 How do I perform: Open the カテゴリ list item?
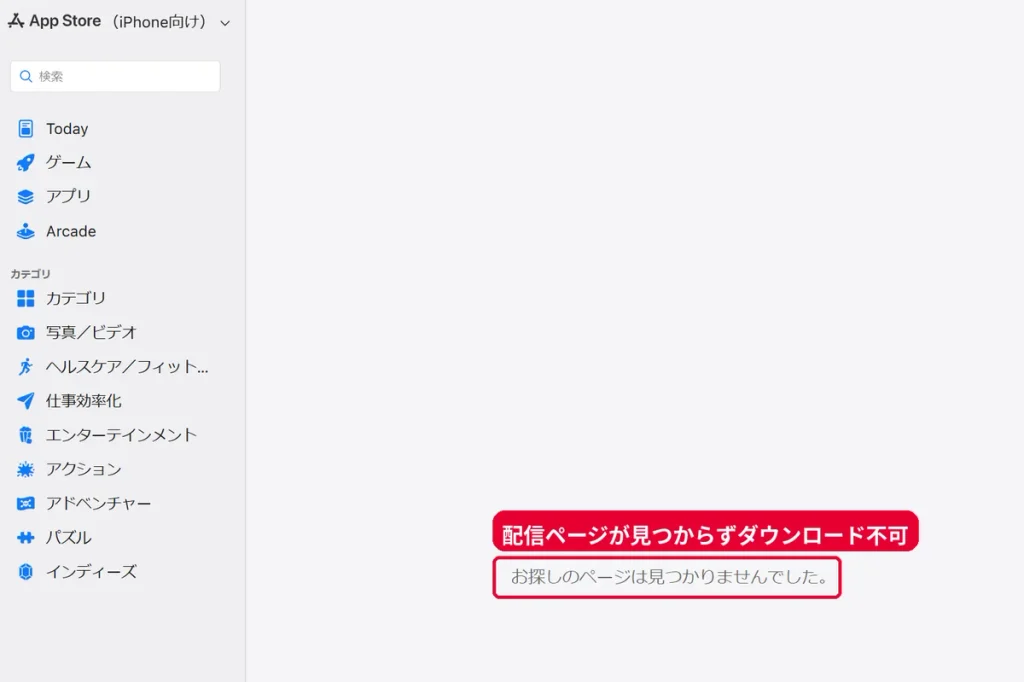pos(75,298)
